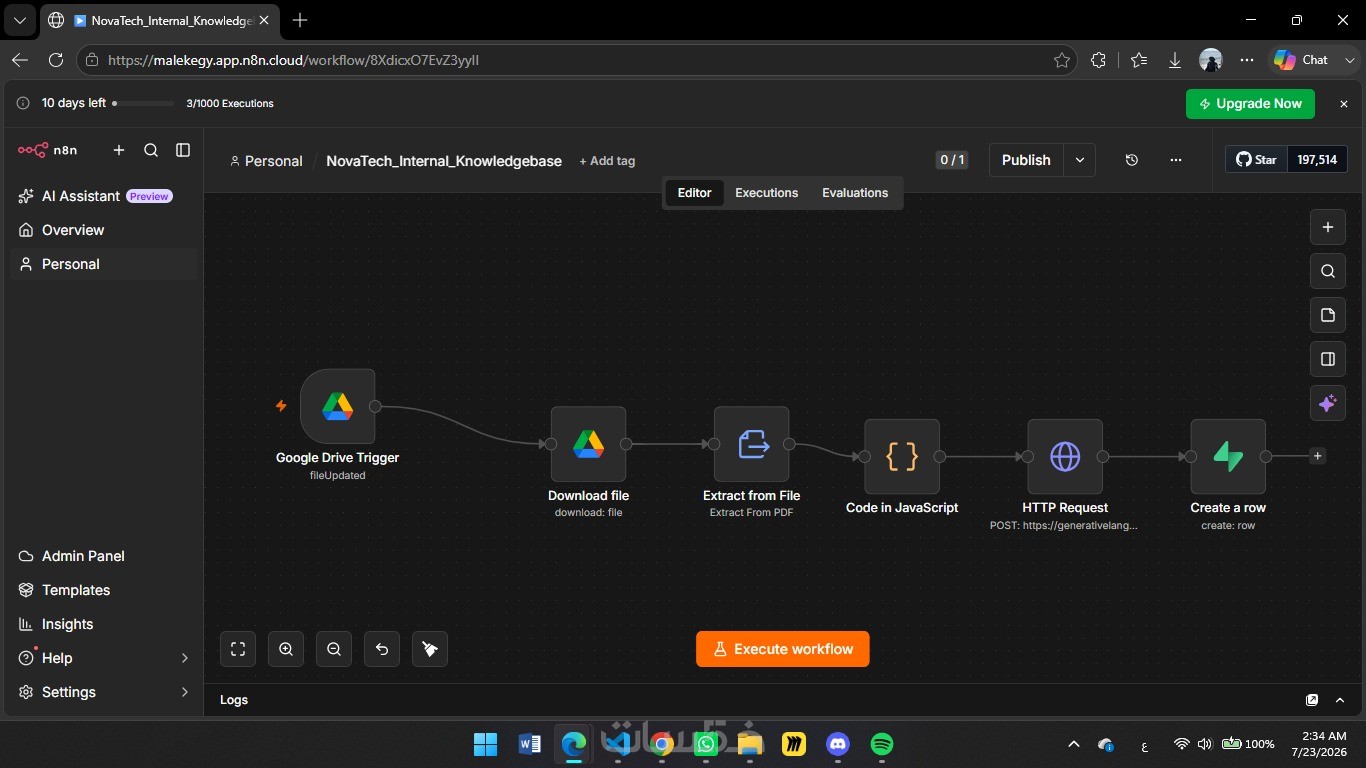Expand the Logs panel
Screen dimensions: 1366x768
[x=1340, y=700]
